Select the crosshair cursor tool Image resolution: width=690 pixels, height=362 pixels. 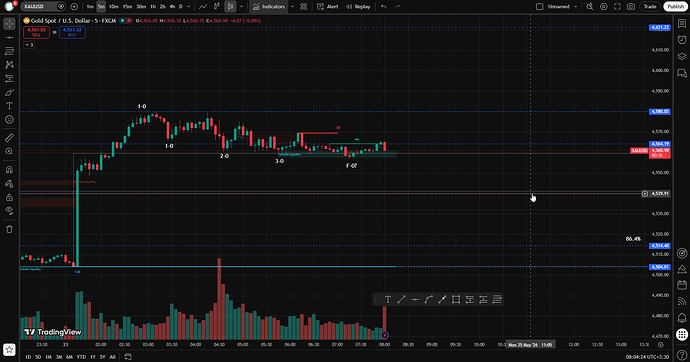(9, 24)
